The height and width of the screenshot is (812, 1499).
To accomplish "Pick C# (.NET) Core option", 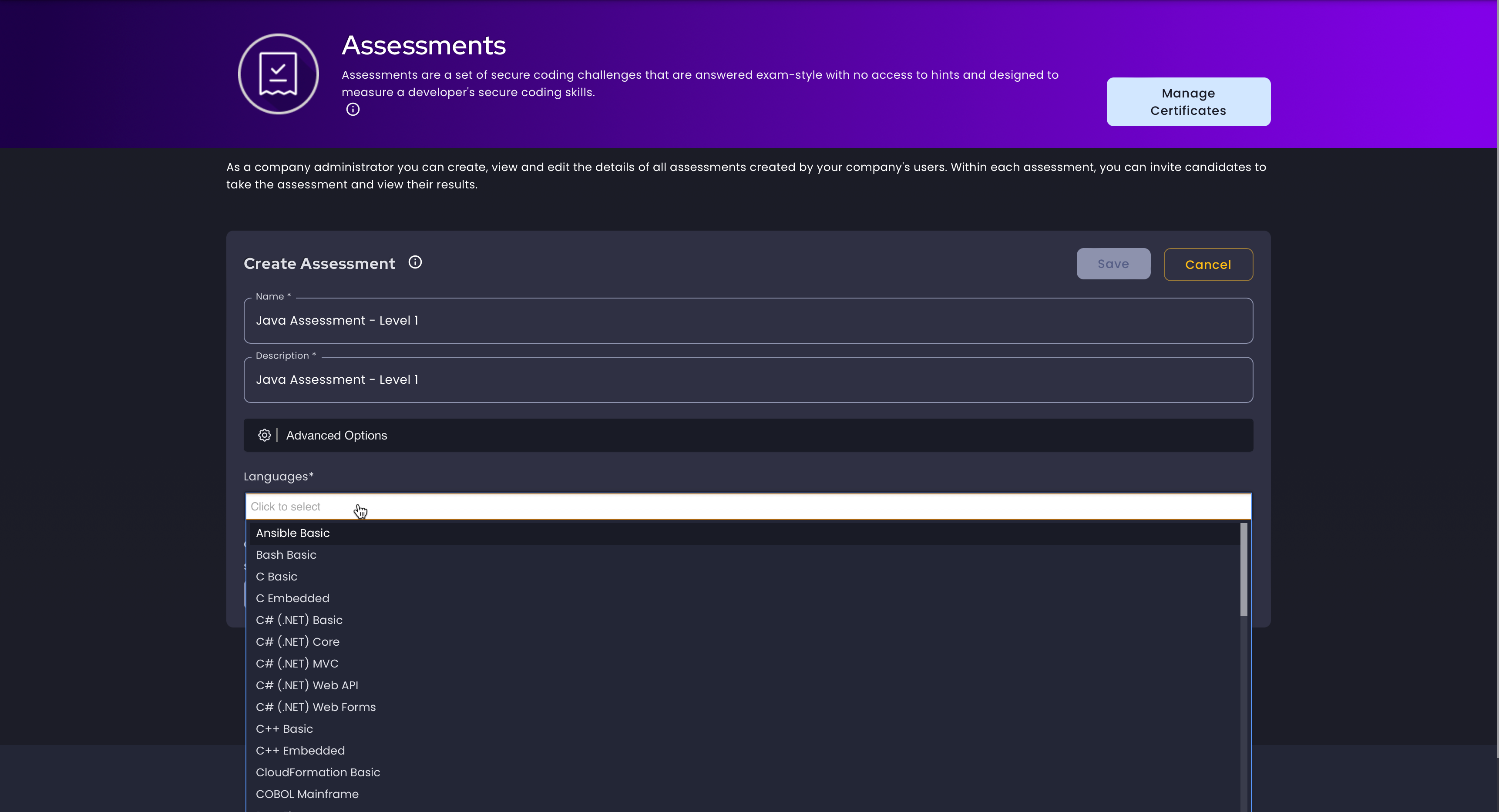I will coord(744,642).
